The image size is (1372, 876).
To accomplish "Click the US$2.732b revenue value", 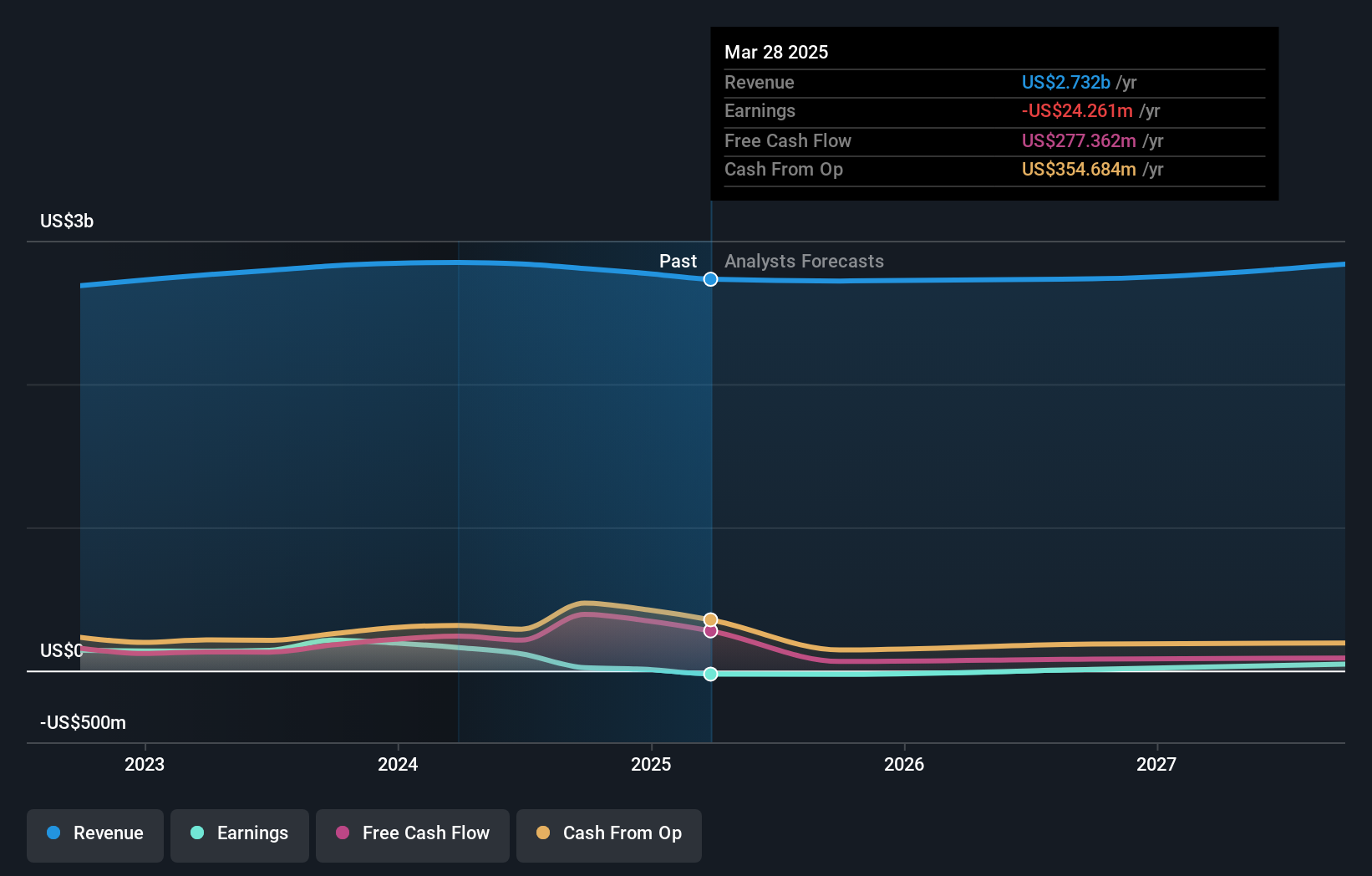I will pyautogui.click(x=1065, y=82).
